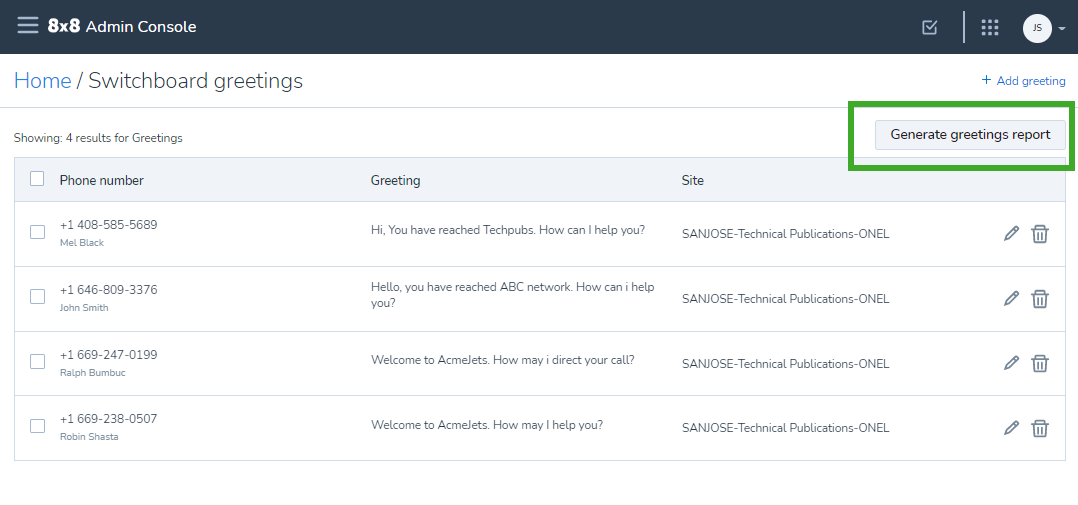Screen dimensions: 1078x505
Task: Tick the select-all checkbox in table header
Action: [x=37, y=179]
